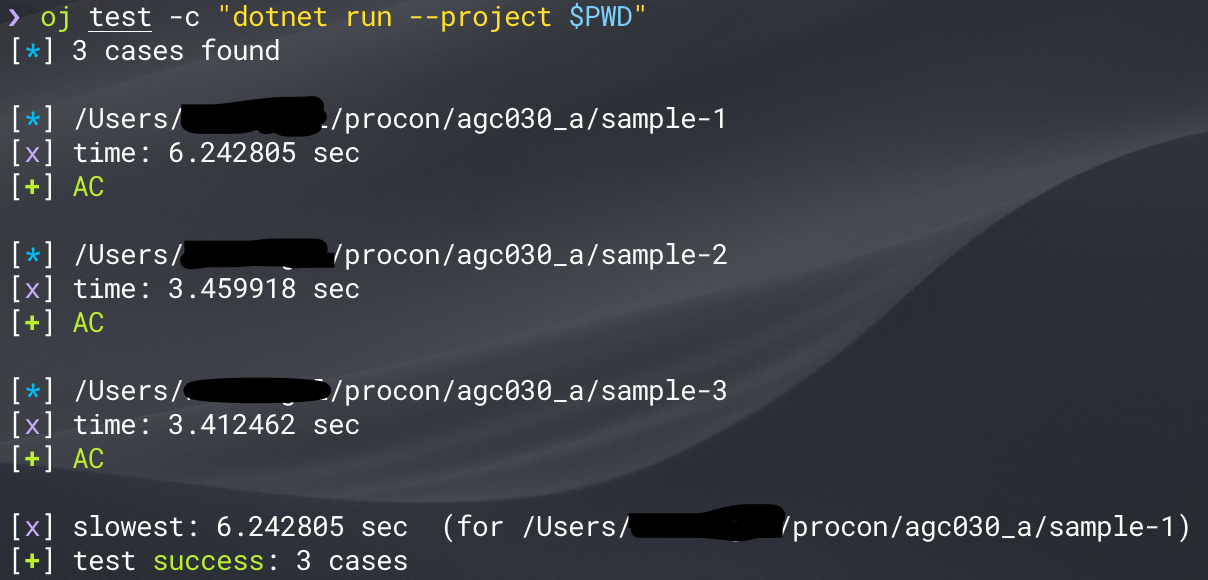Screen dimensions: 1208x580
Task: Click the green 'success' word on last line
Action: (x=208, y=561)
